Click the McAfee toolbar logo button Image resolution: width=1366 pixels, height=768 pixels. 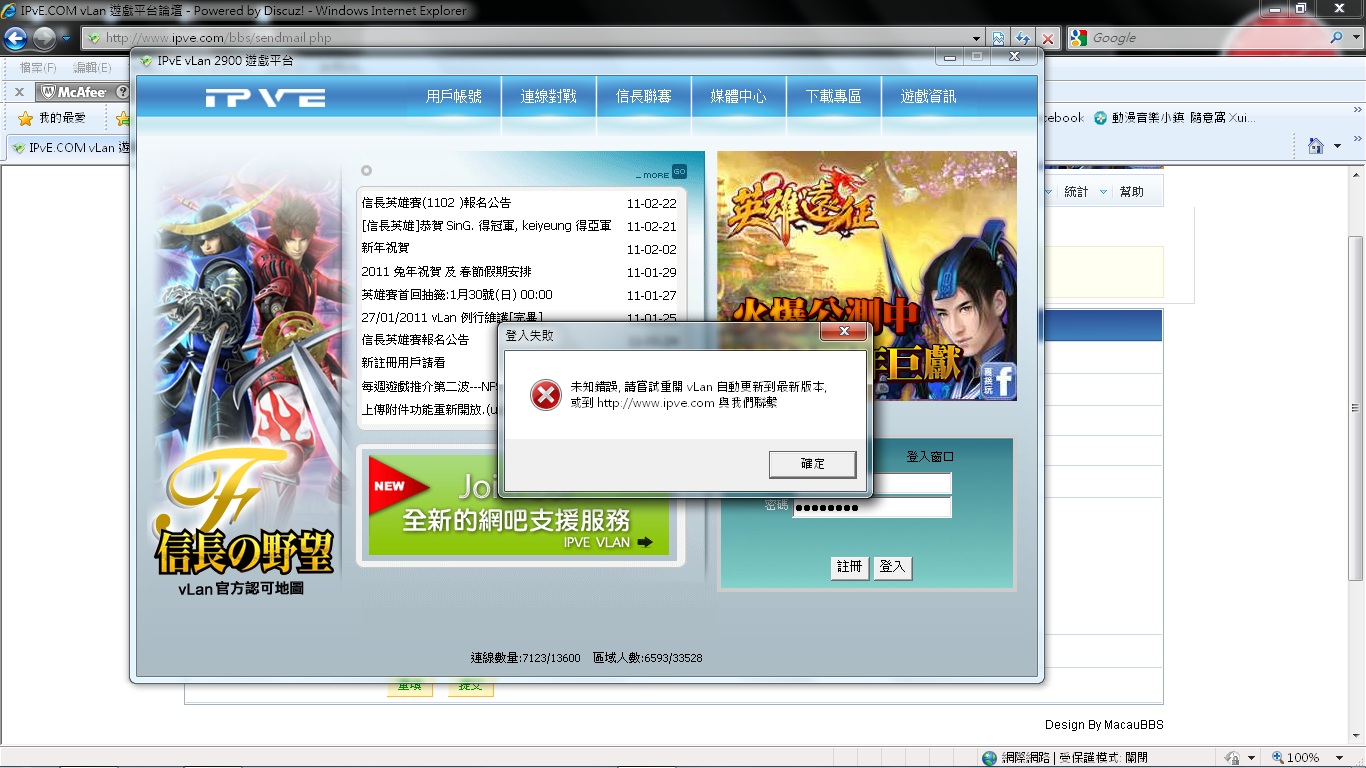(x=73, y=92)
